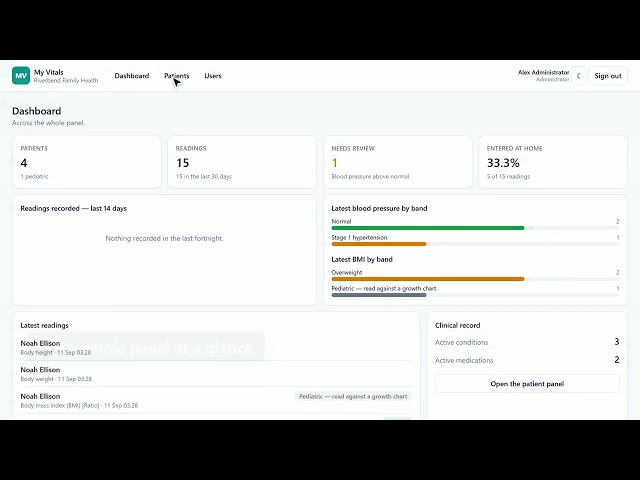Image resolution: width=640 pixels, height=480 pixels.
Task: Click the Sign out button
Action: coord(608,76)
